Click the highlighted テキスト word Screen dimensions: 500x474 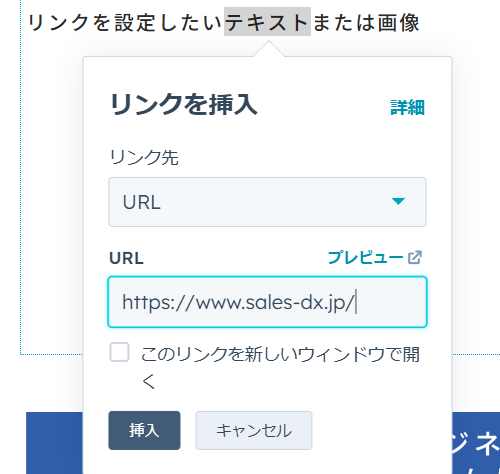click(267, 22)
